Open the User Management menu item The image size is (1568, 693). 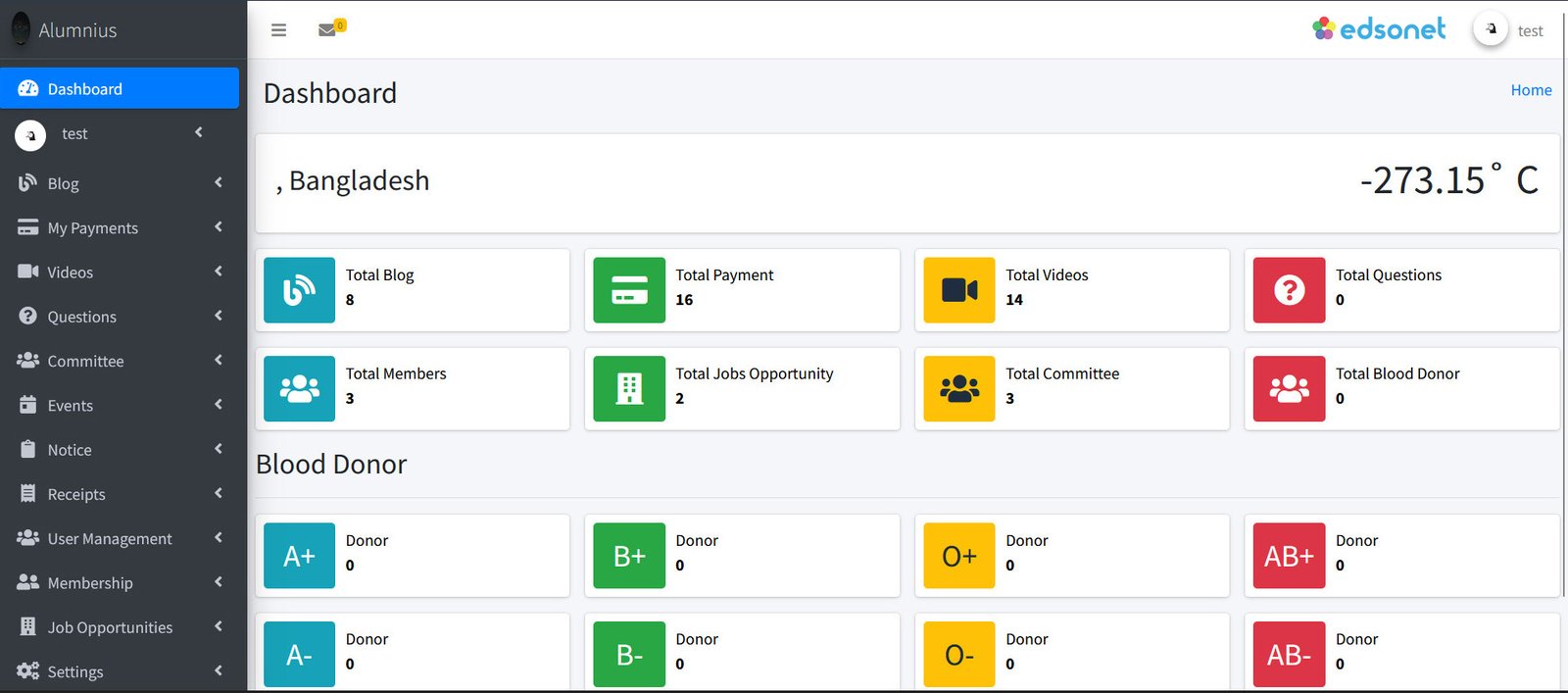(x=109, y=539)
